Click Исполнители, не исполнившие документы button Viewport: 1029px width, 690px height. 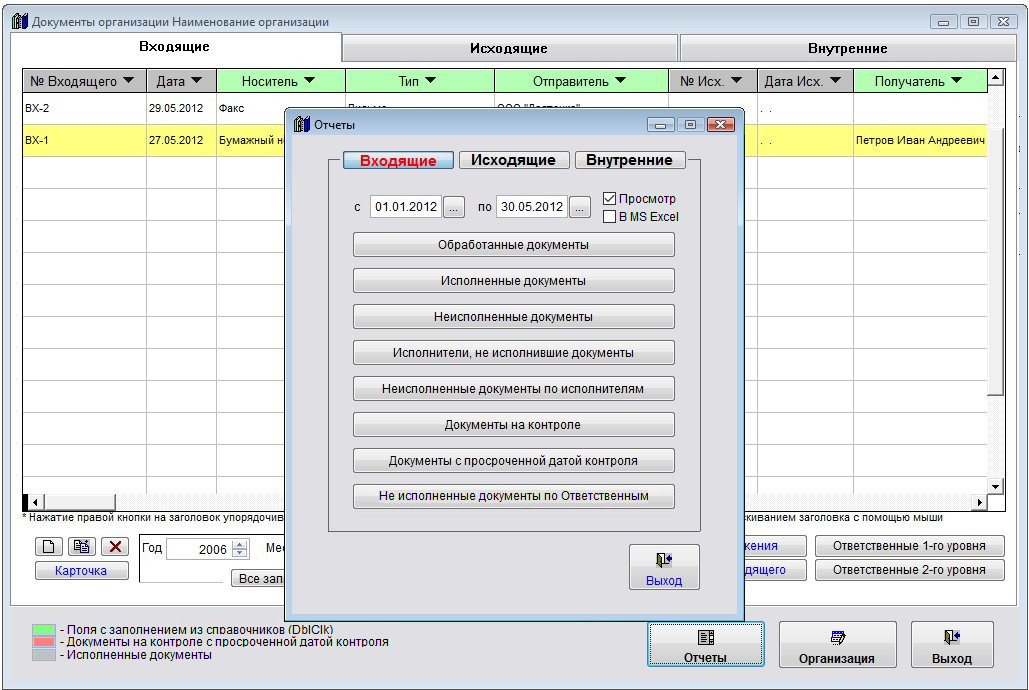click(x=513, y=353)
